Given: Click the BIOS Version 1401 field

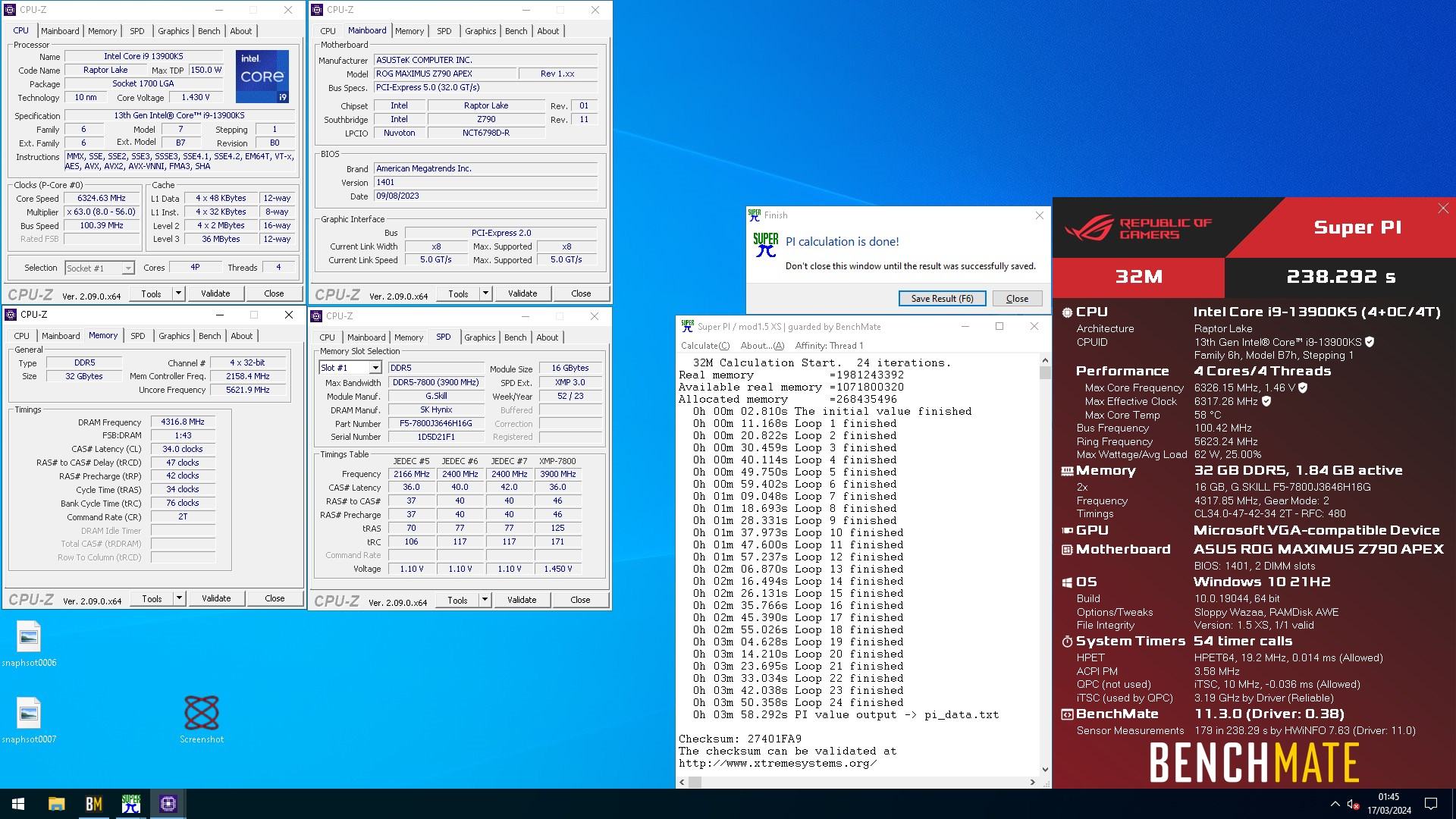Looking at the screenshot, I should click(485, 183).
